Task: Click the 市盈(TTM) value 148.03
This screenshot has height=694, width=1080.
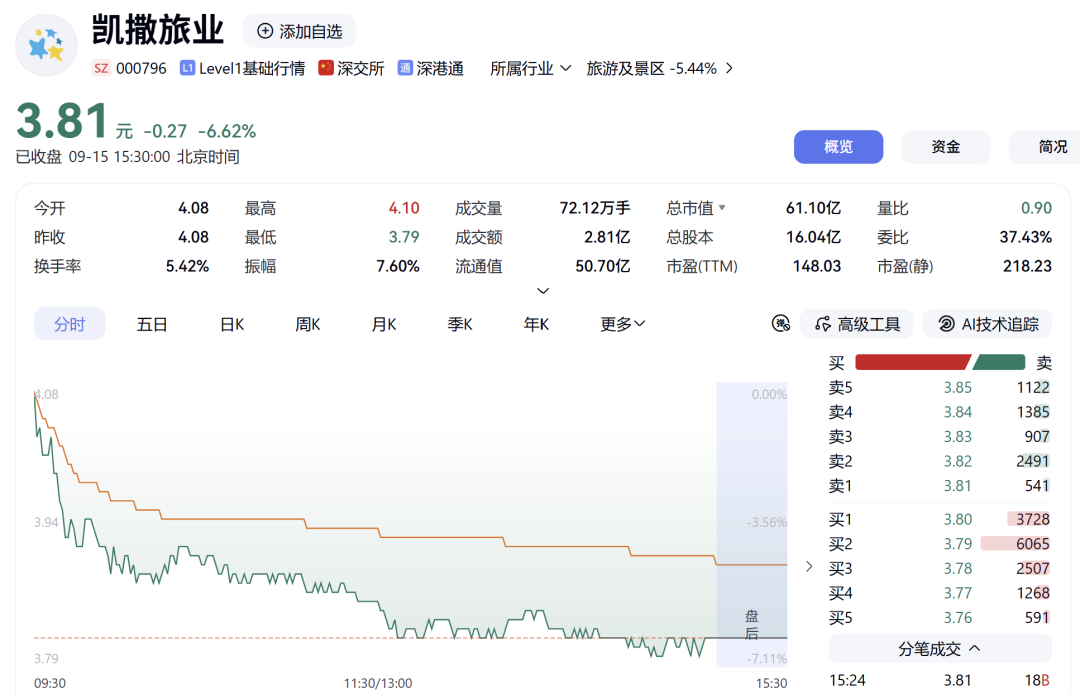Action: 817,266
